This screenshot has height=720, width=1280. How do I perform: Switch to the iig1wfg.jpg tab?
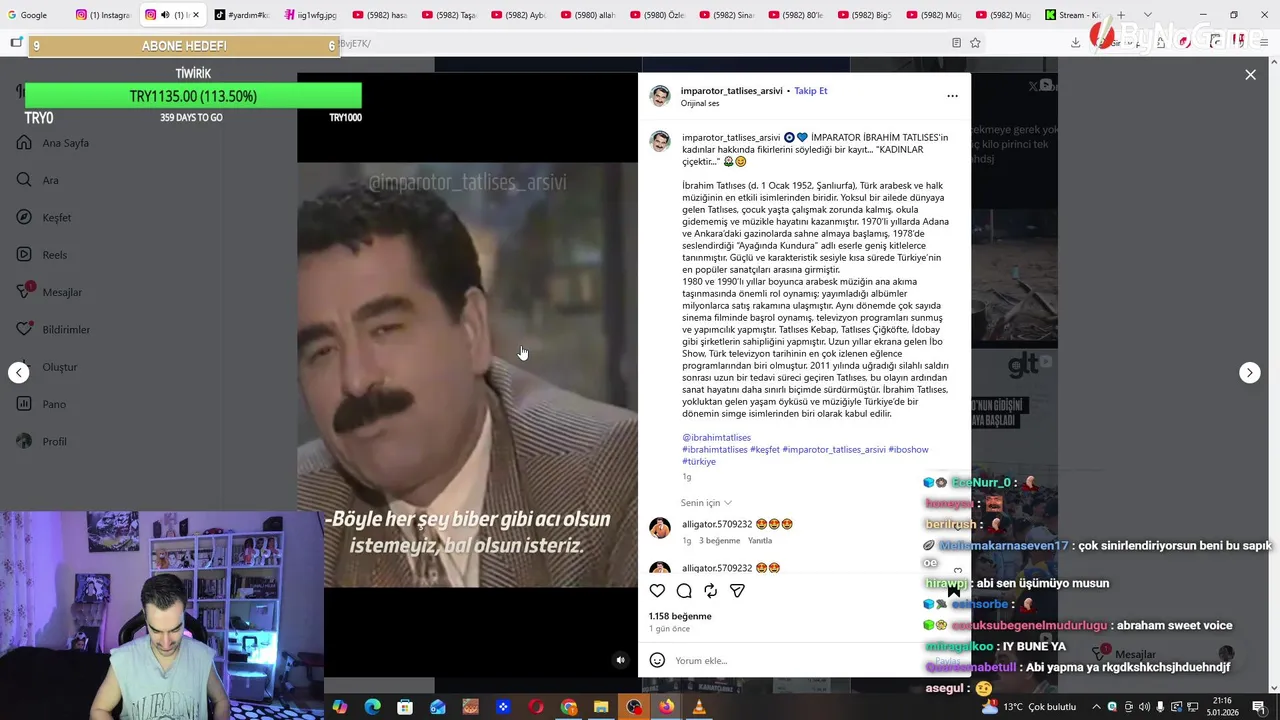tap(309, 15)
